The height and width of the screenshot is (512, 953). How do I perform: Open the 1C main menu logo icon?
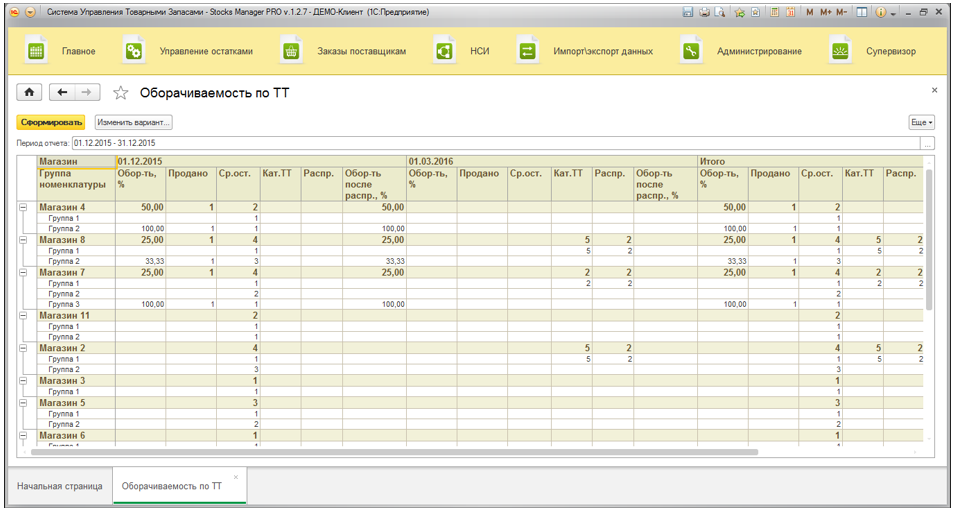pos(15,12)
